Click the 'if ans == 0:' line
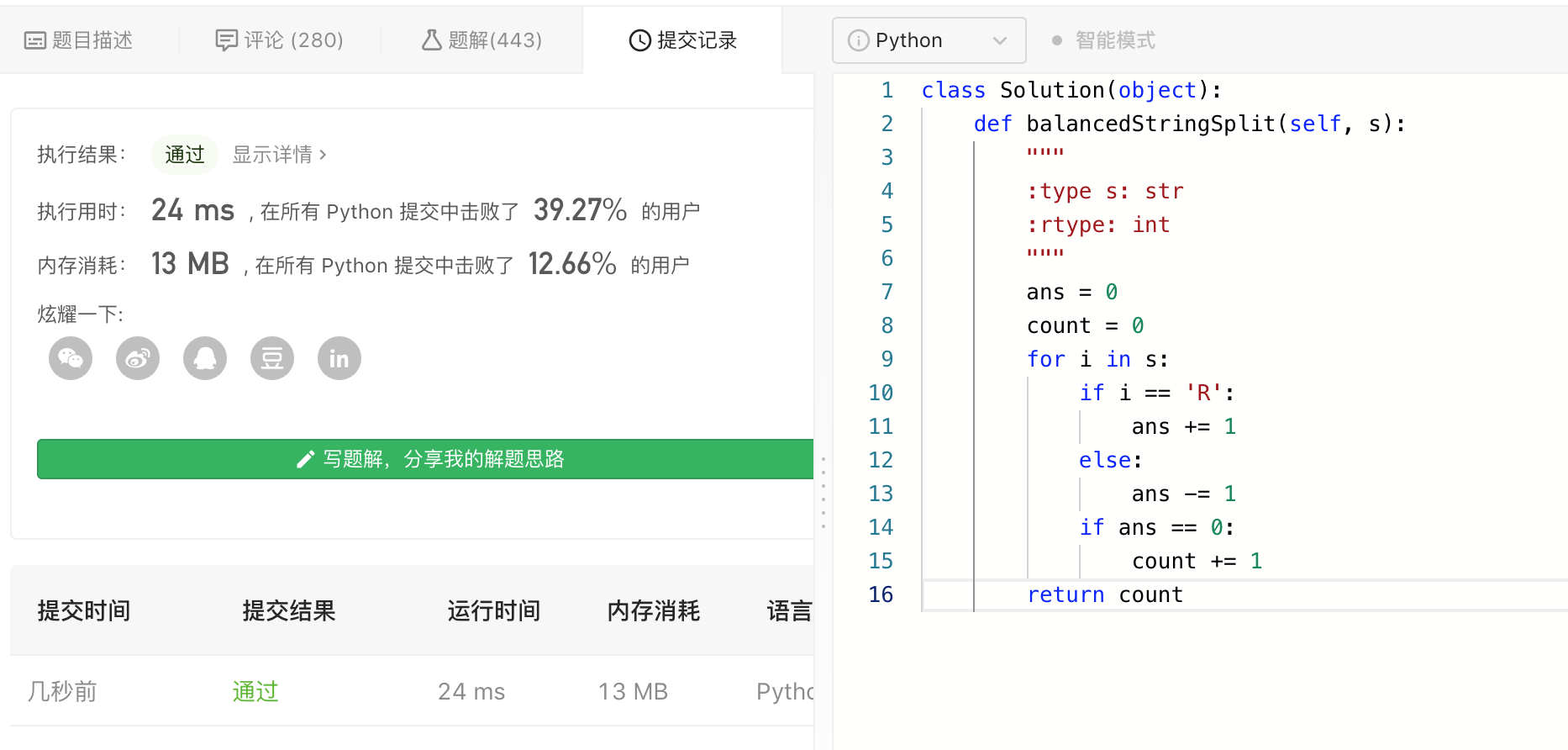This screenshot has width=1568, height=750. 1157,527
